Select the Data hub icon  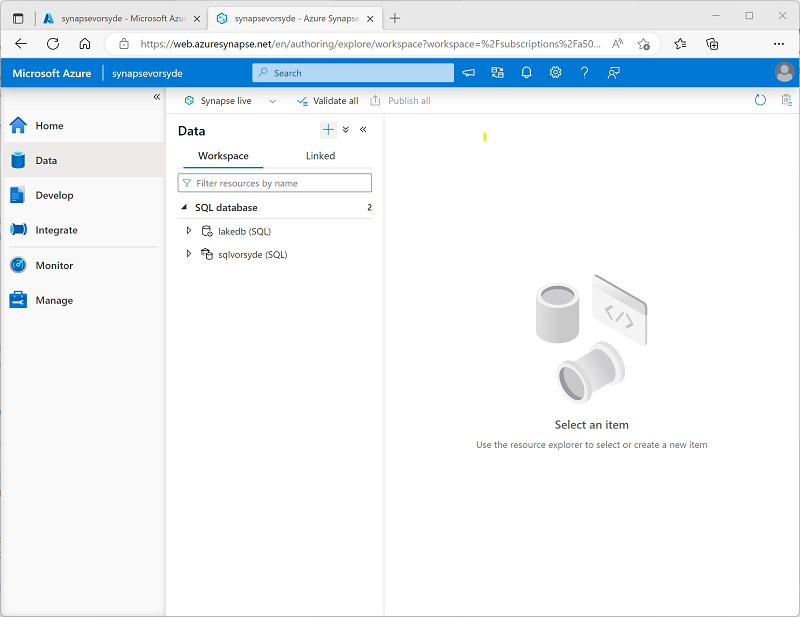(18, 160)
